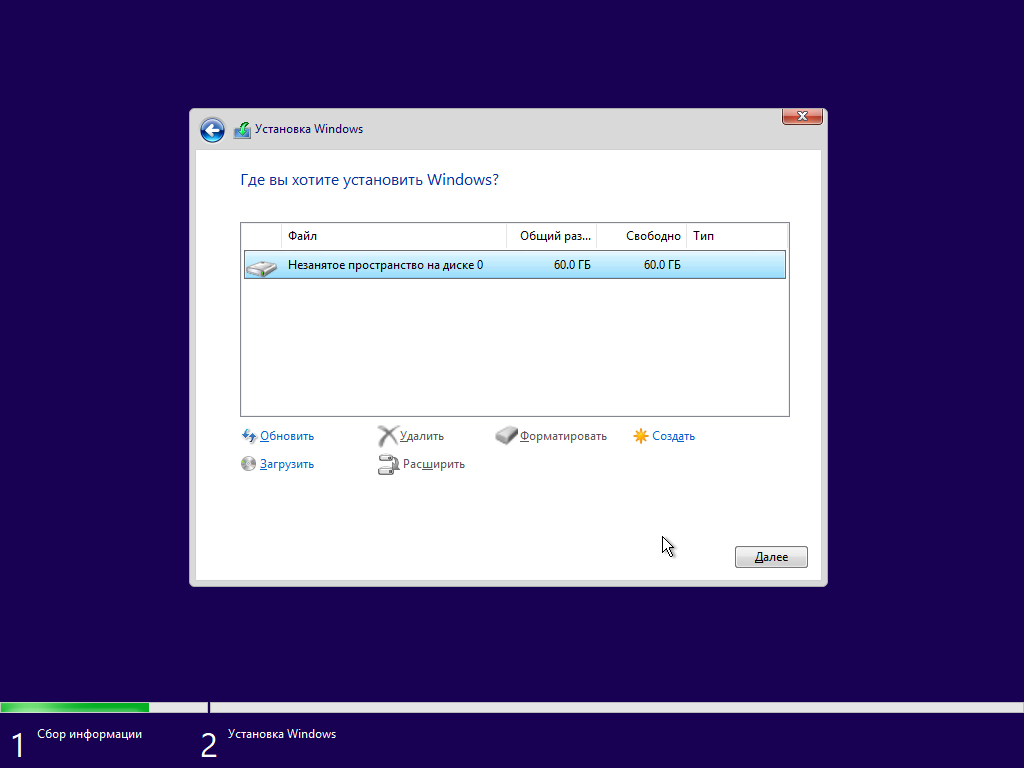Click step 2 Установка Windows label
The width and height of the screenshot is (1024, 768).
click(282, 734)
